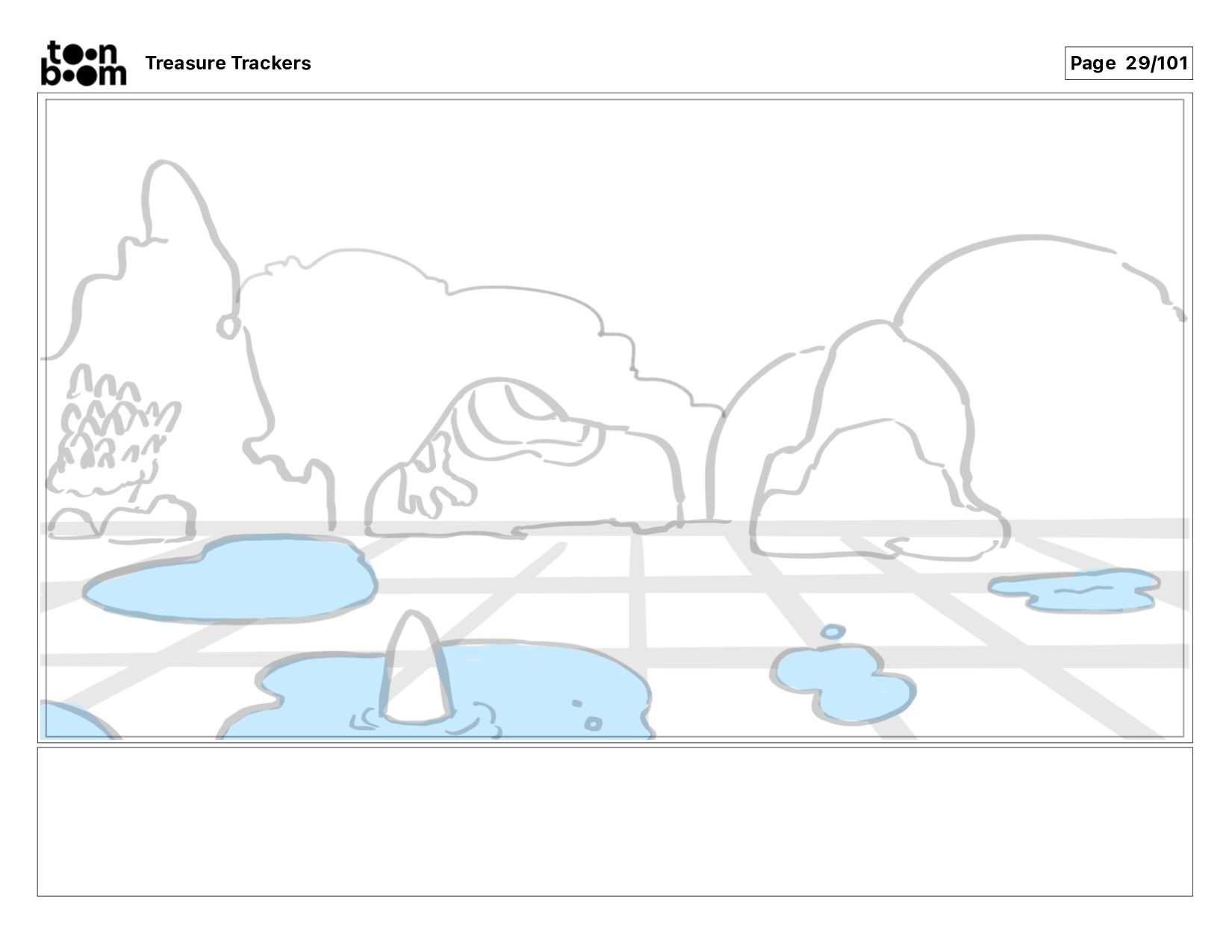Click the scaly bush at far left

click(112, 433)
